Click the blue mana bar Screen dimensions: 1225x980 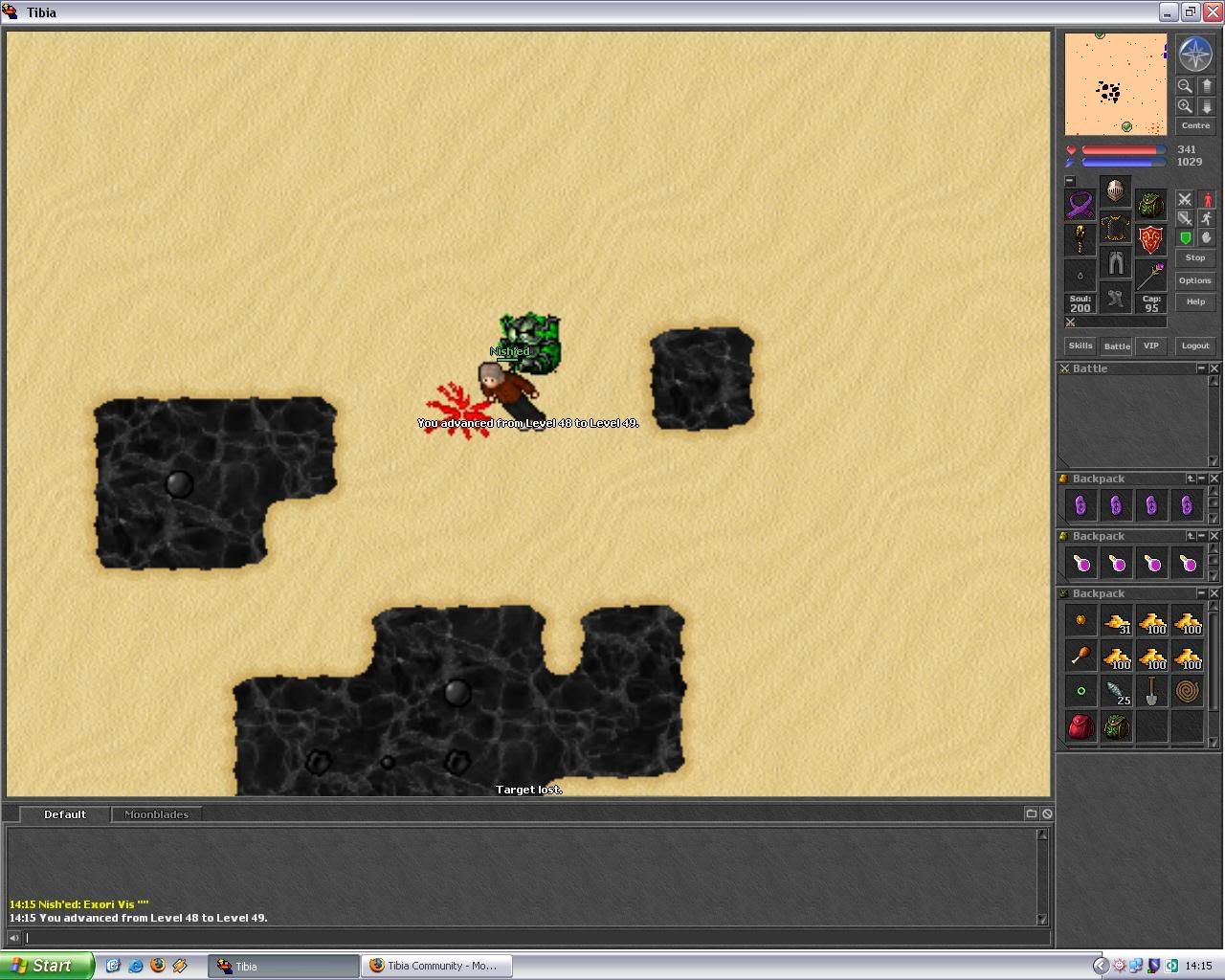(1123, 162)
